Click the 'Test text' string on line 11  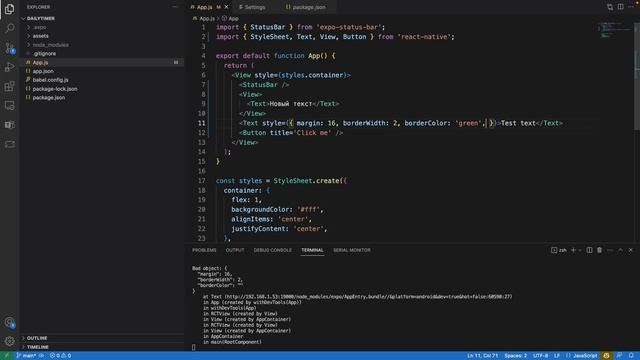pyautogui.click(x=518, y=123)
